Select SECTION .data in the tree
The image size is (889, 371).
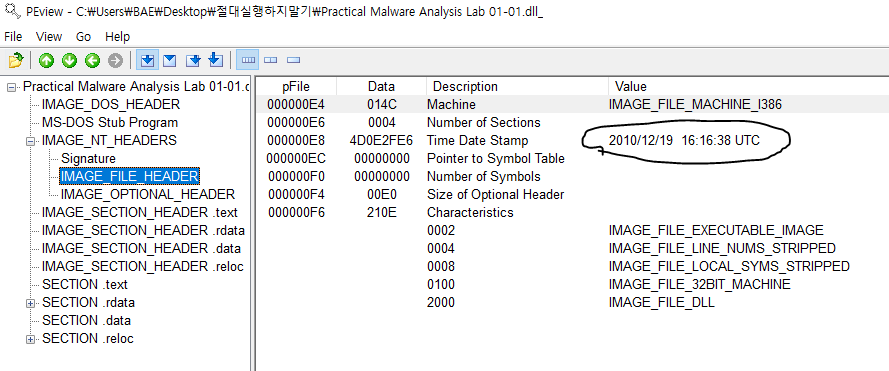tap(86, 321)
